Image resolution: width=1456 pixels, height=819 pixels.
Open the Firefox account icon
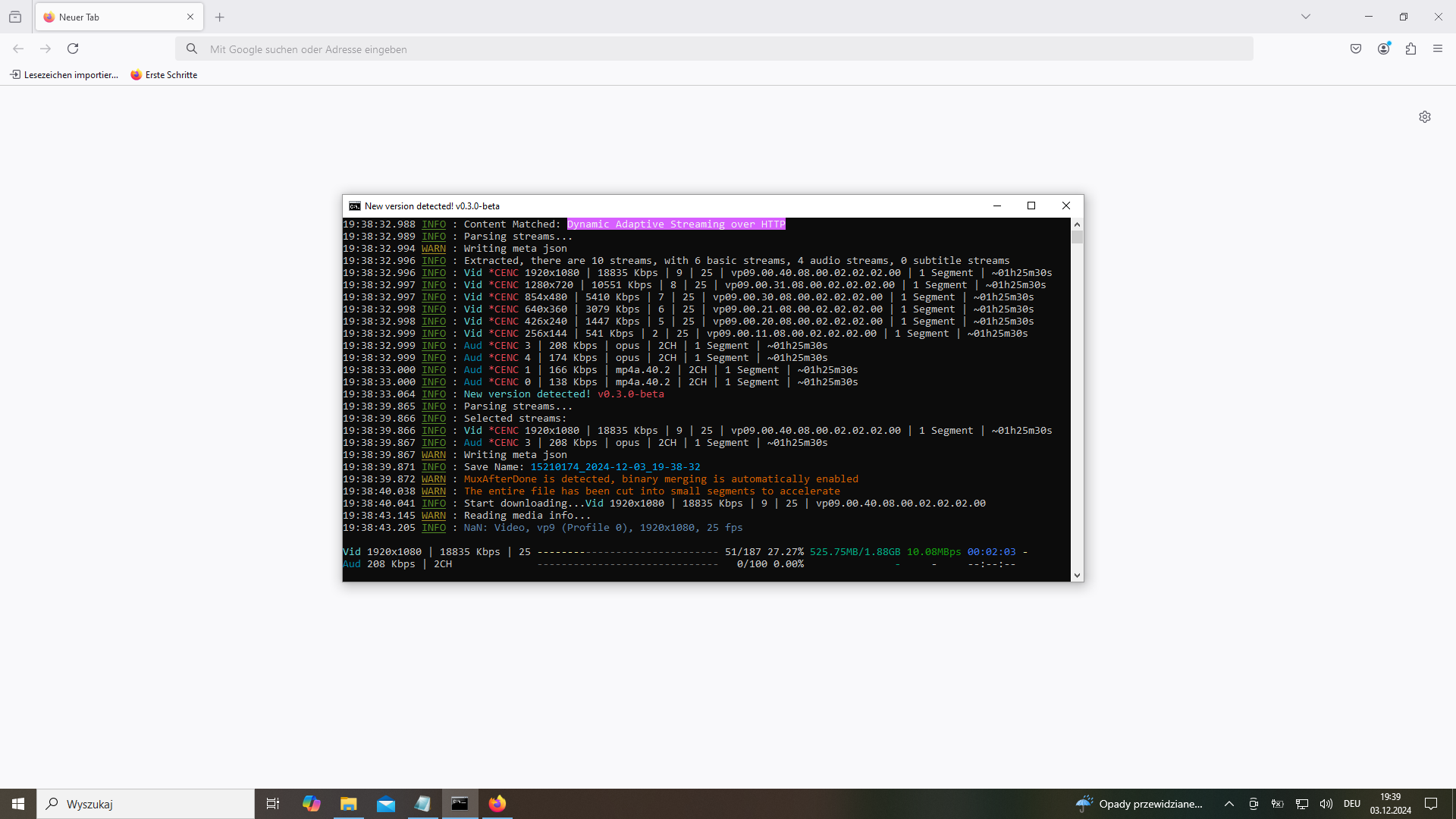tap(1383, 49)
